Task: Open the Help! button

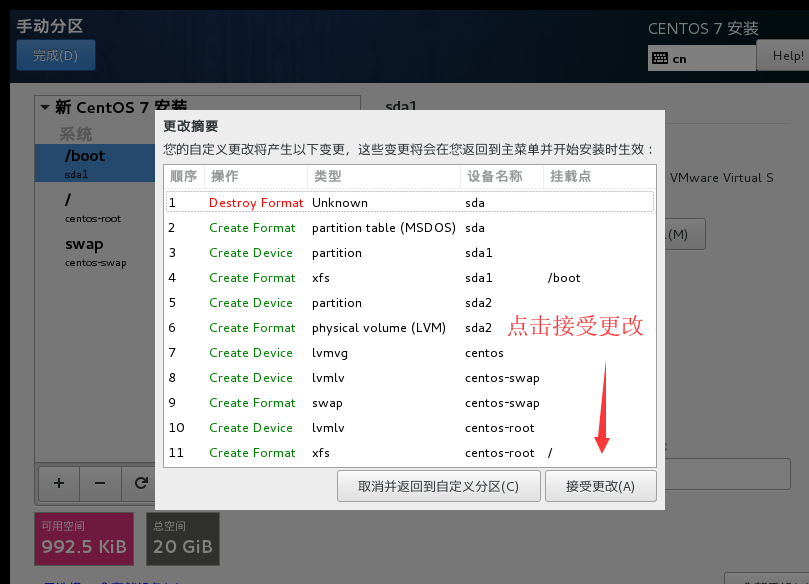Action: point(784,56)
